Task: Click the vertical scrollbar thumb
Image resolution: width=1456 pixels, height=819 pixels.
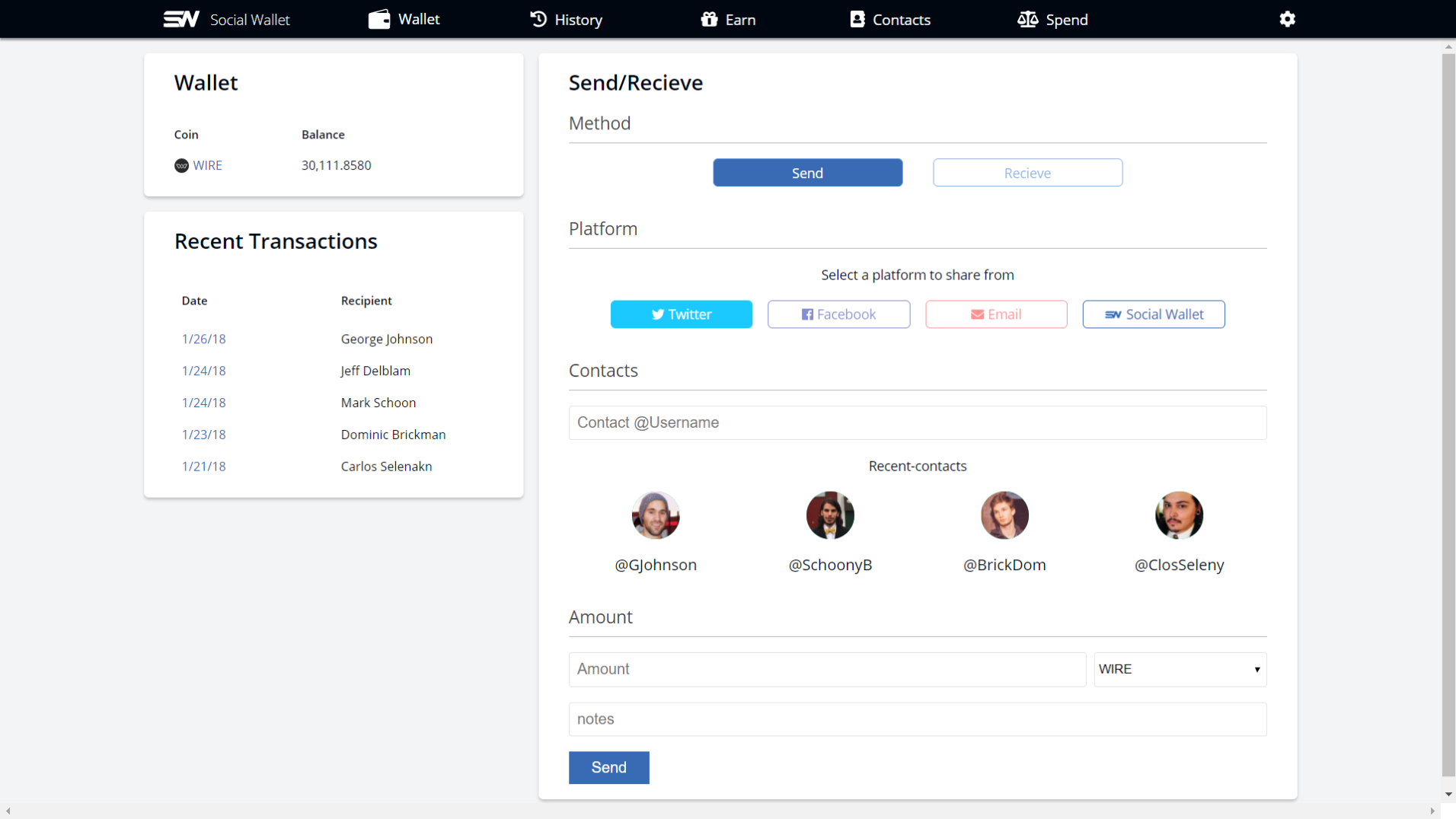Action: tap(1448, 416)
